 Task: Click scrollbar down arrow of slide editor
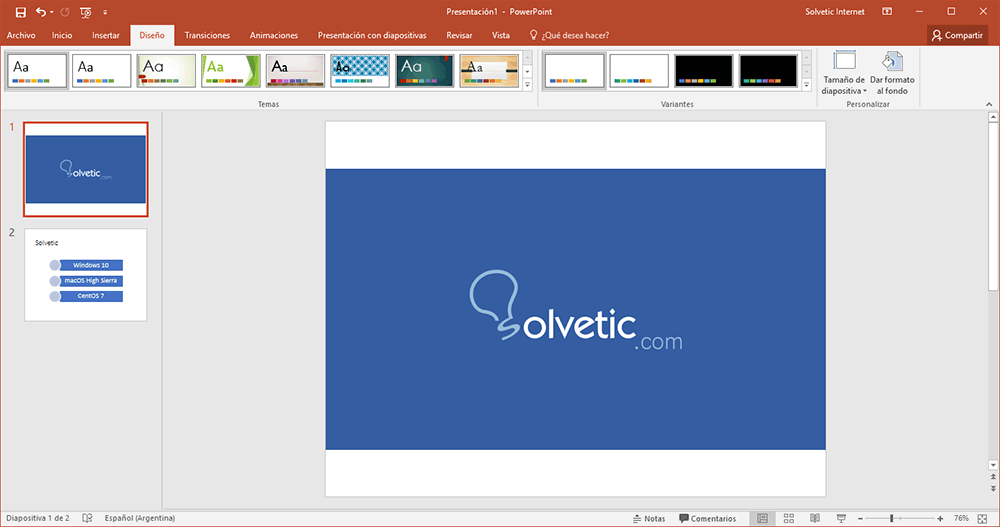pyautogui.click(x=993, y=465)
